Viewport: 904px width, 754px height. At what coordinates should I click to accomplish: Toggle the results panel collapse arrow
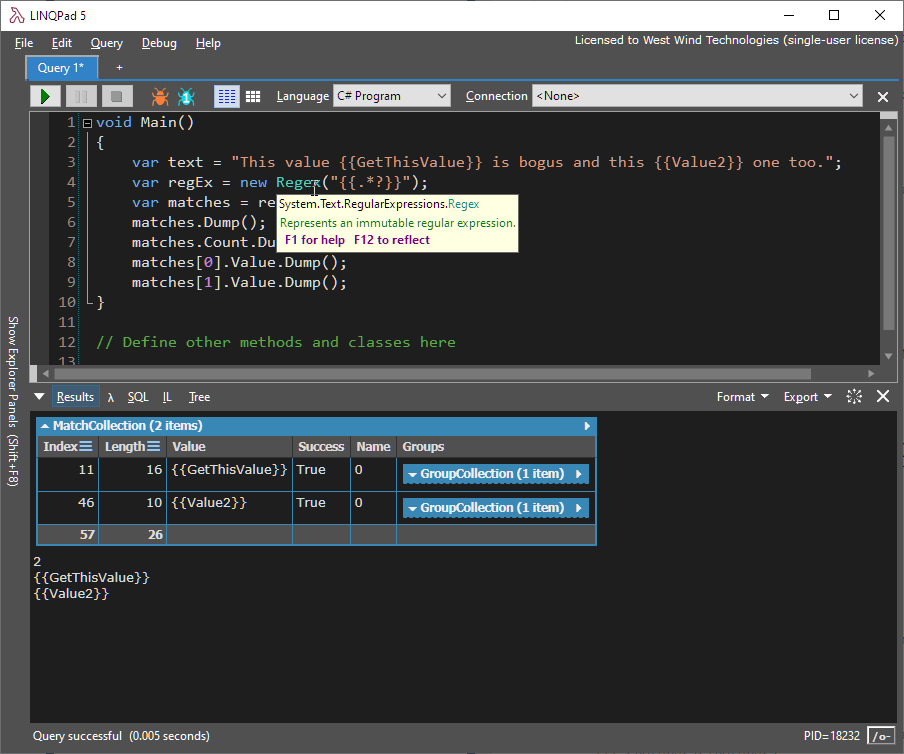click(40, 397)
